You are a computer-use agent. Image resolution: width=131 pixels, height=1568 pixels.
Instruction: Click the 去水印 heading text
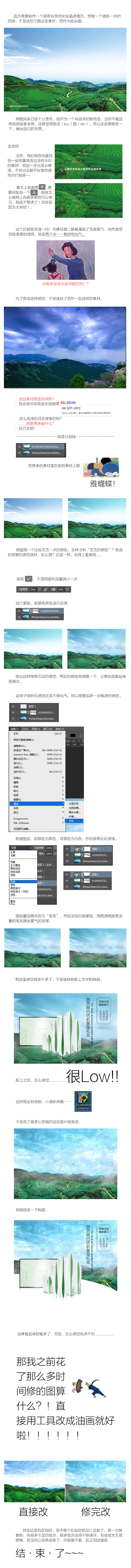point(13,147)
